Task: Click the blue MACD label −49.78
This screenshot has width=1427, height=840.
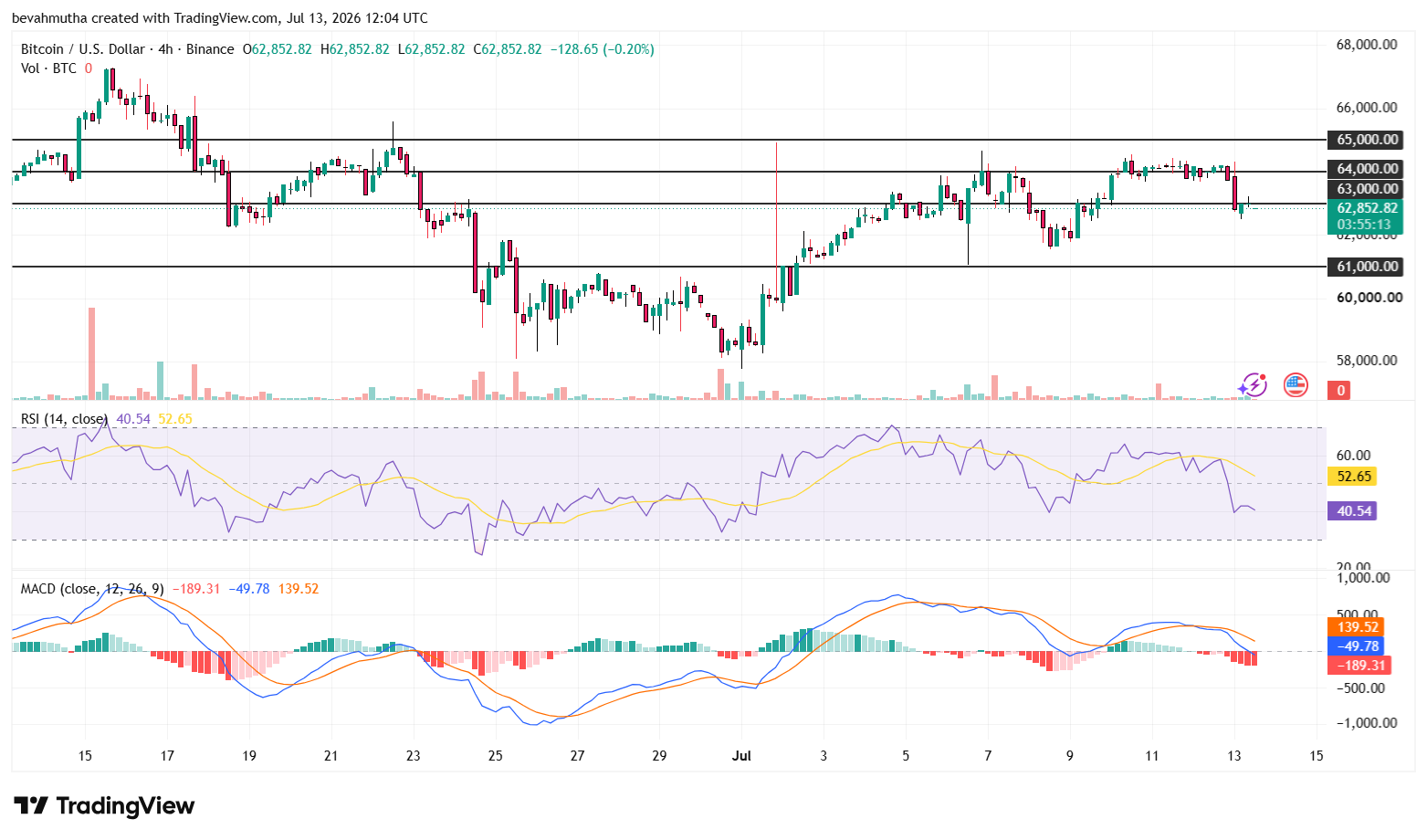Action: pos(1356,646)
